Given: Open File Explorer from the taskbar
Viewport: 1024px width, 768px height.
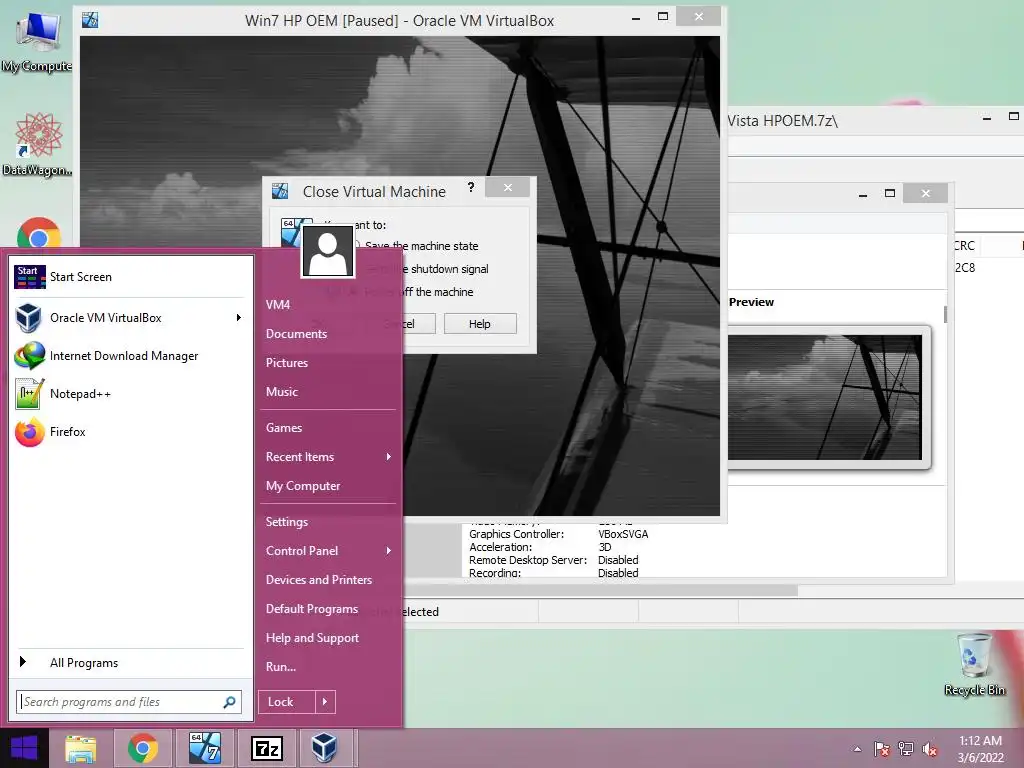Looking at the screenshot, I should tap(81, 748).
